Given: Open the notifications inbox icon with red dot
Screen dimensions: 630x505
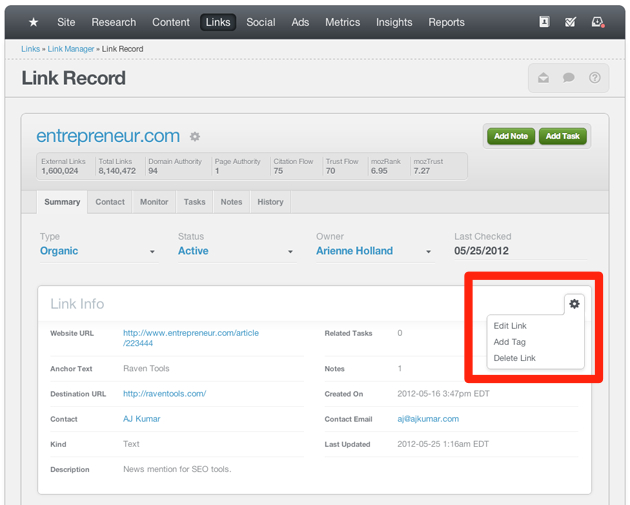Looking at the screenshot, I should (598, 22).
